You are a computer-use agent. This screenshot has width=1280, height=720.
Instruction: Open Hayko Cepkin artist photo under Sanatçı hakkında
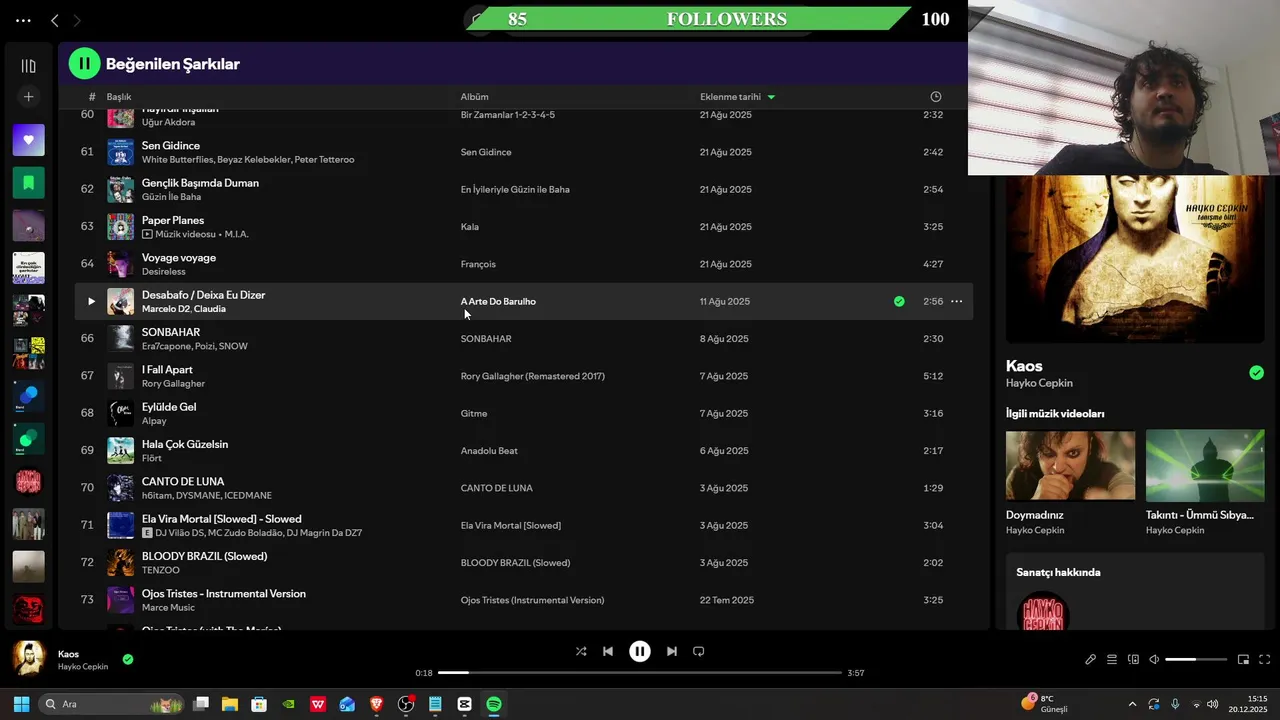1043,611
